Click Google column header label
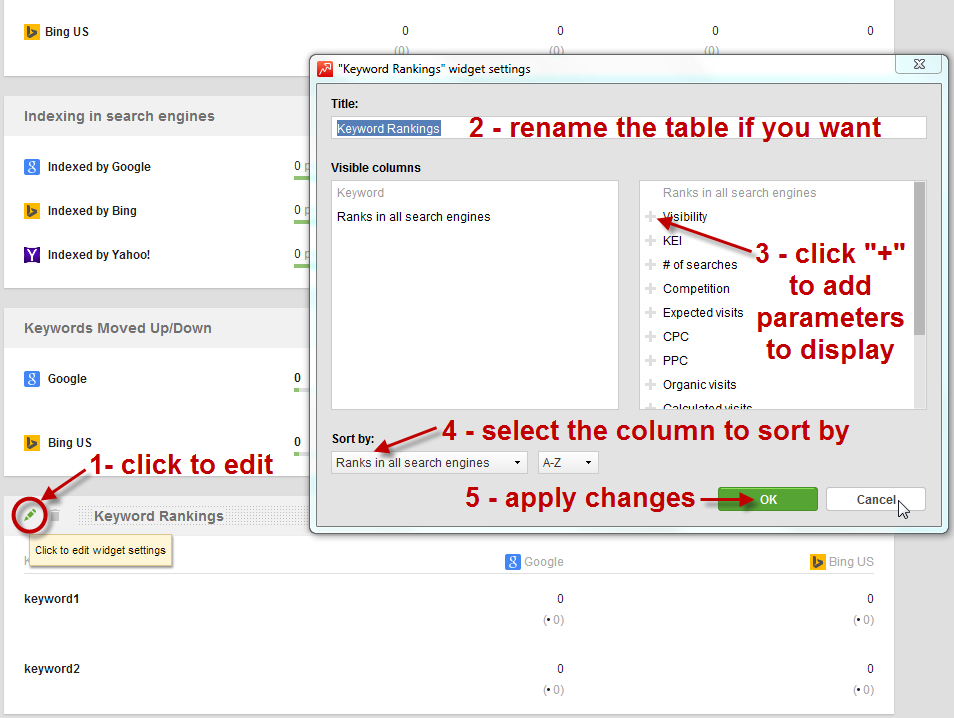This screenshot has height=718, width=954. [x=544, y=562]
